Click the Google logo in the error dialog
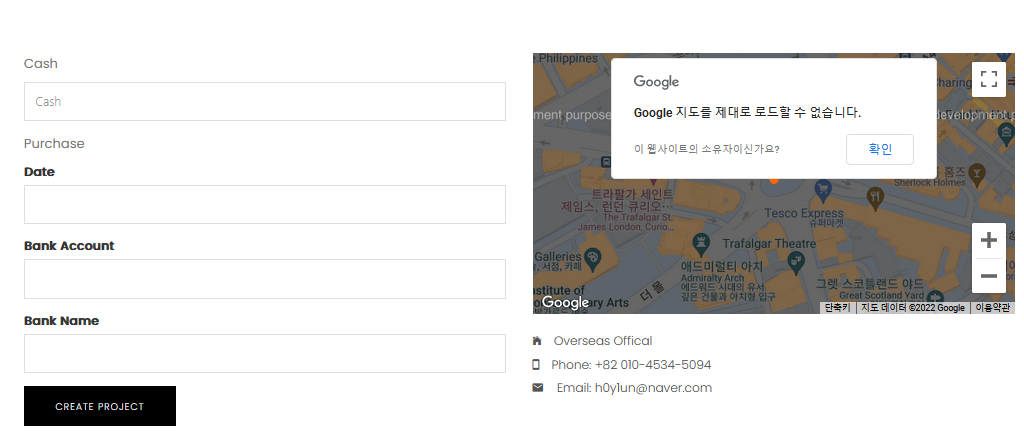The height and width of the screenshot is (440, 1024). tap(656, 82)
